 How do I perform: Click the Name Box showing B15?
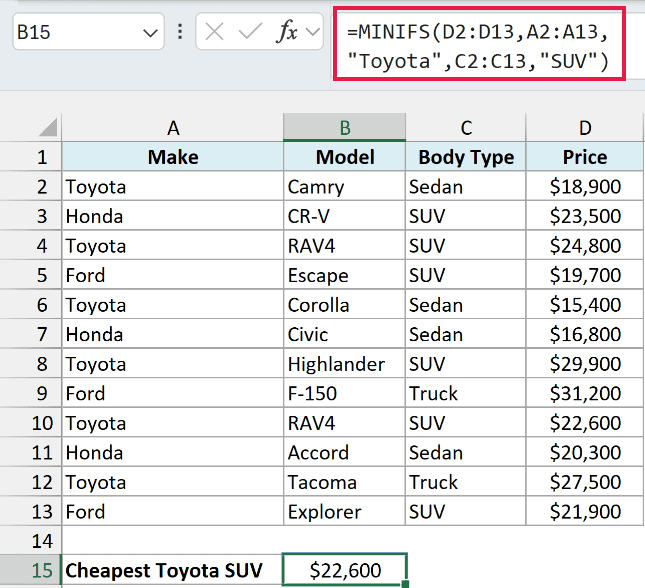click(x=88, y=32)
